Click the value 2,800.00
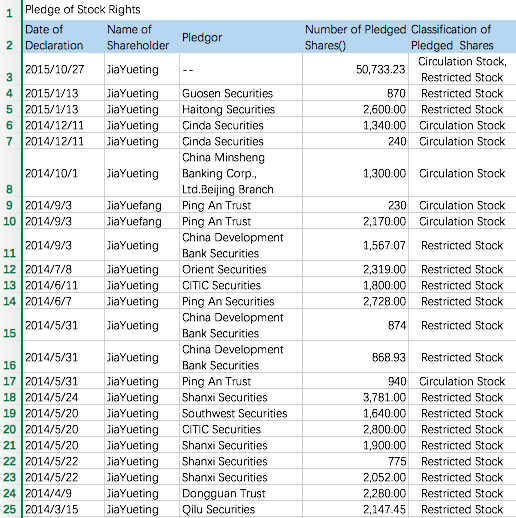The height and width of the screenshot is (518, 516). point(384,429)
